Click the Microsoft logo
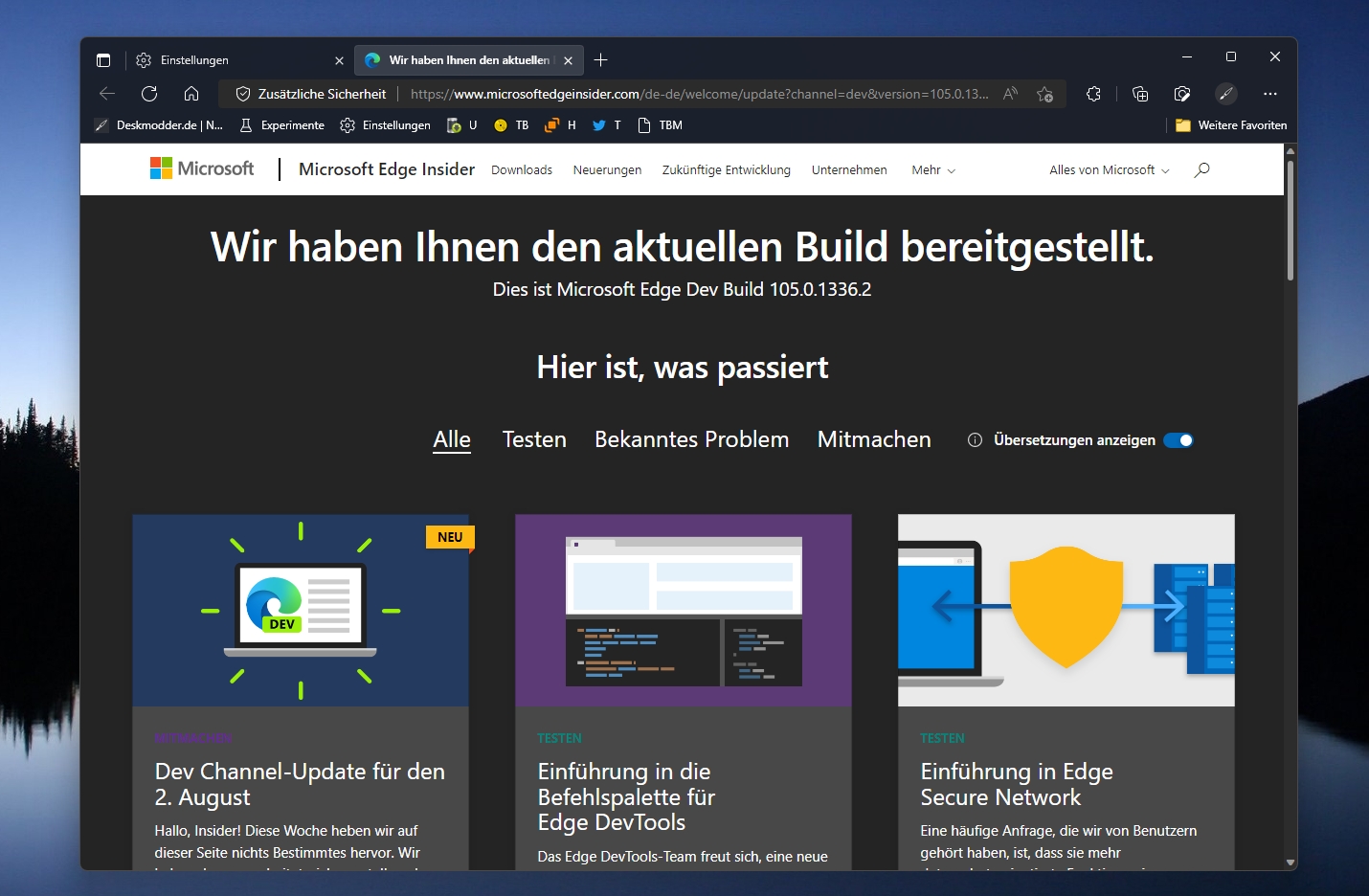The height and width of the screenshot is (896, 1369). pyautogui.click(x=202, y=168)
